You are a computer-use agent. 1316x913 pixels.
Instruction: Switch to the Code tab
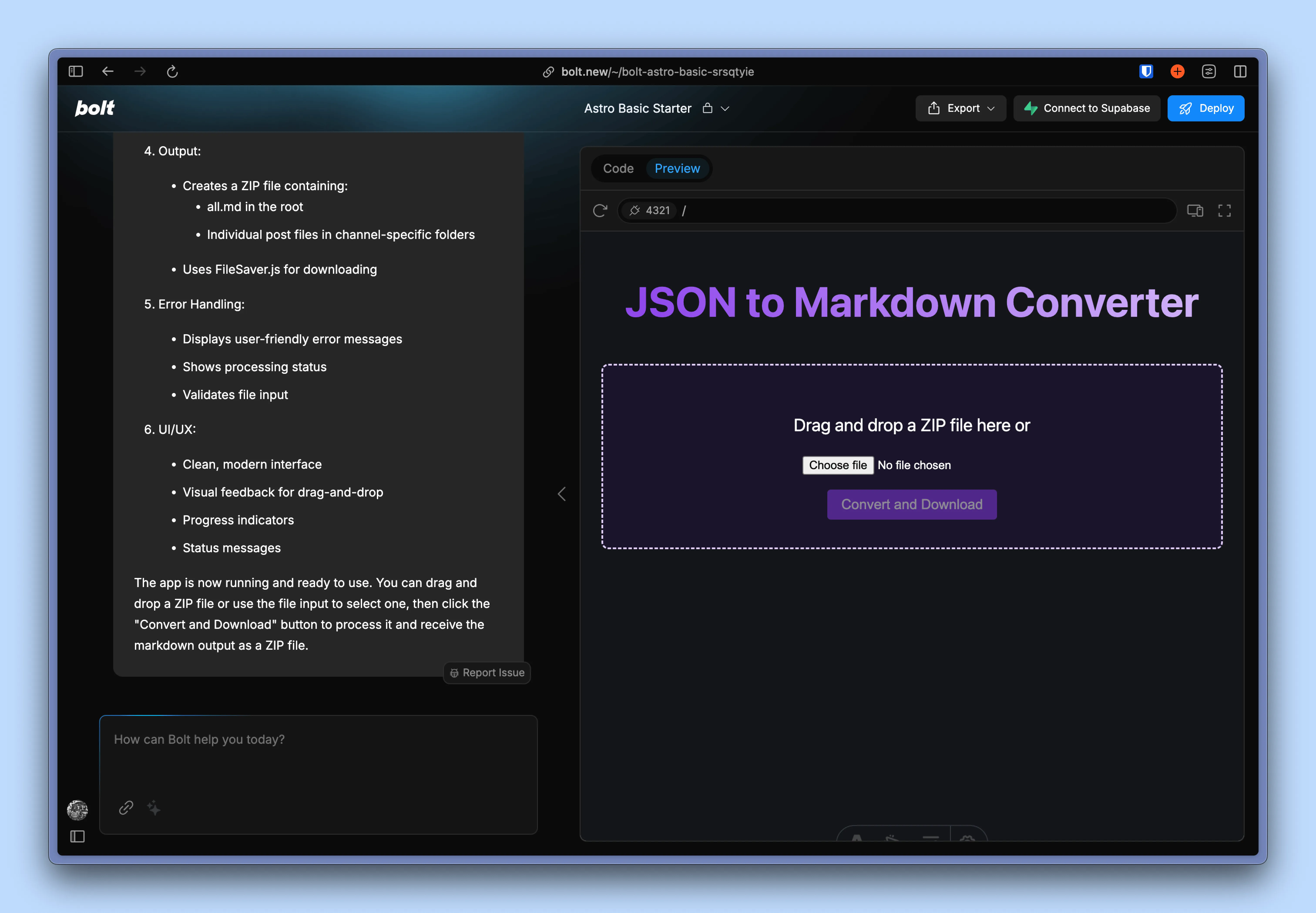tap(618, 169)
